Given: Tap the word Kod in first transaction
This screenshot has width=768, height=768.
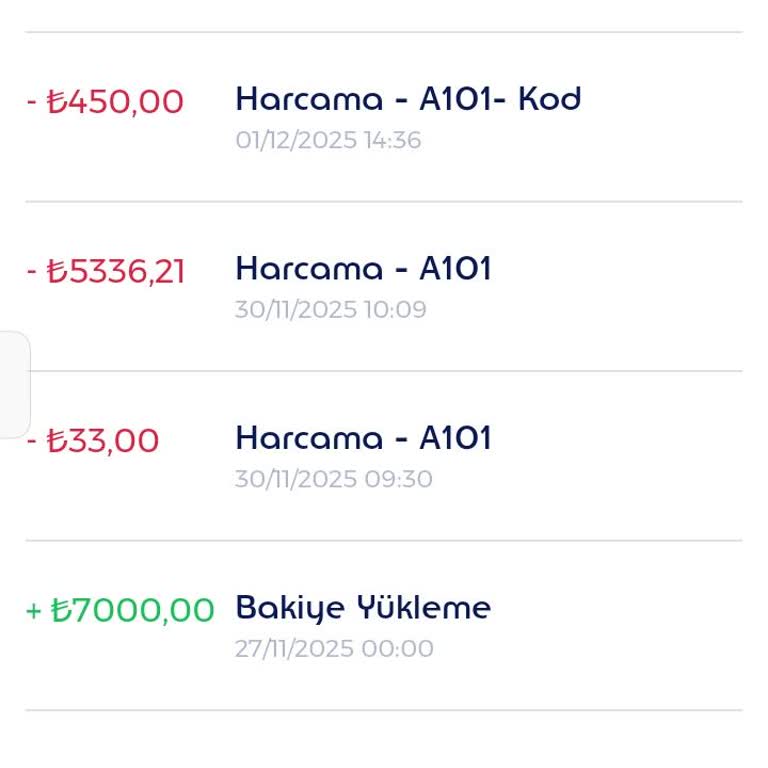Looking at the screenshot, I should pos(549,99).
